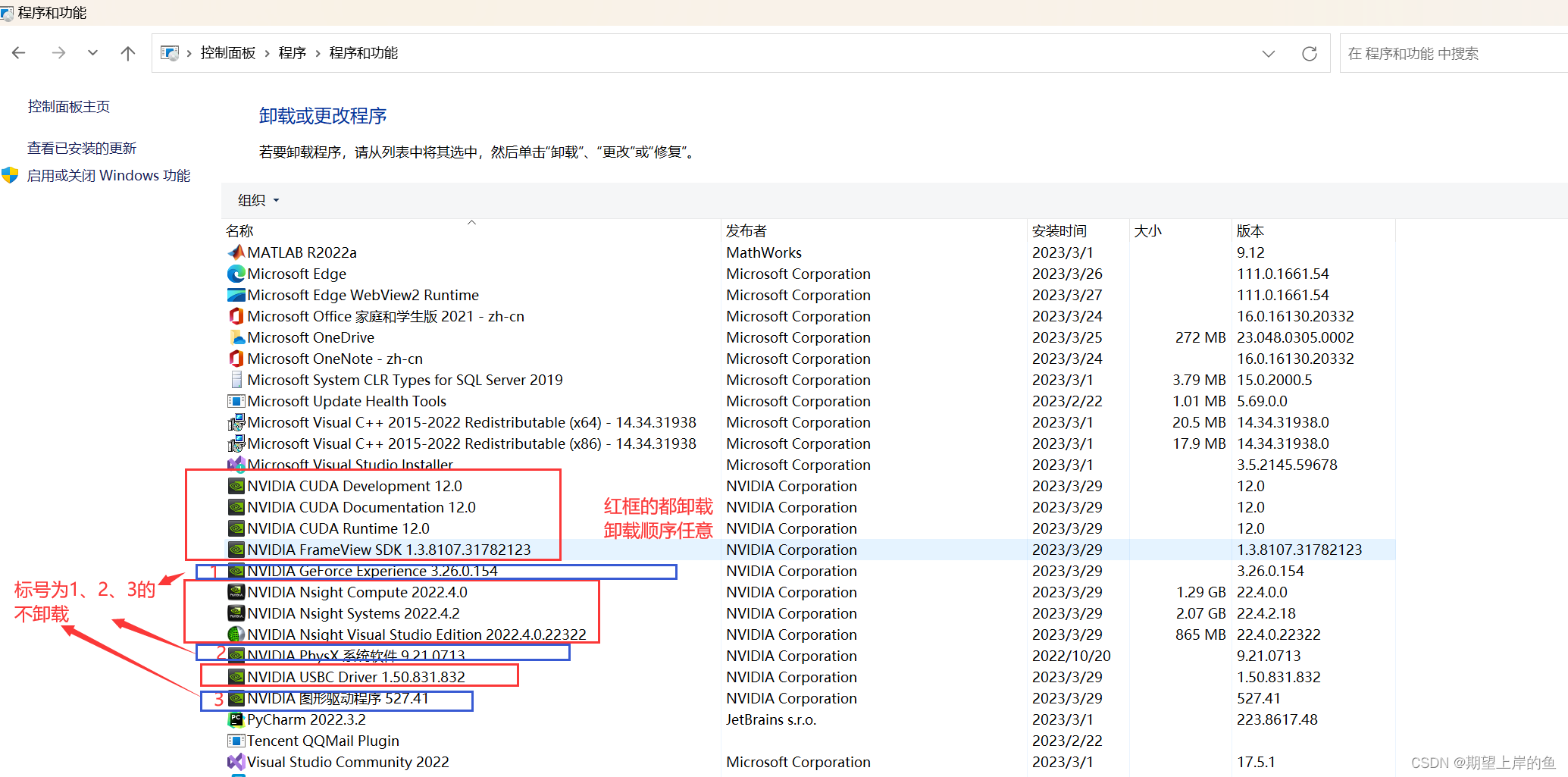The height and width of the screenshot is (777, 1568).
Task: Click the MATLAB R2022a program icon
Action: pos(236,252)
